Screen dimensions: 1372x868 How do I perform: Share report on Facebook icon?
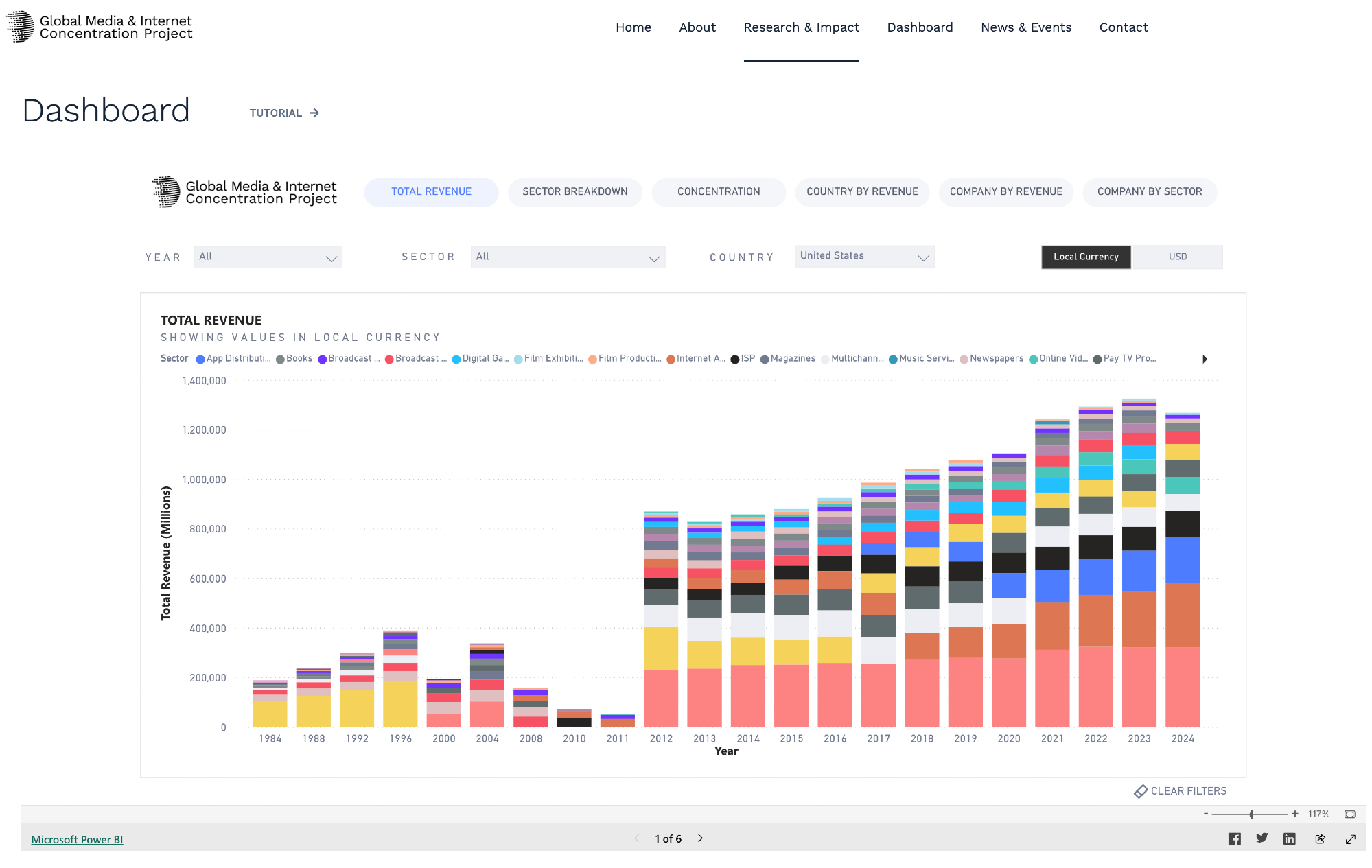[1234, 838]
